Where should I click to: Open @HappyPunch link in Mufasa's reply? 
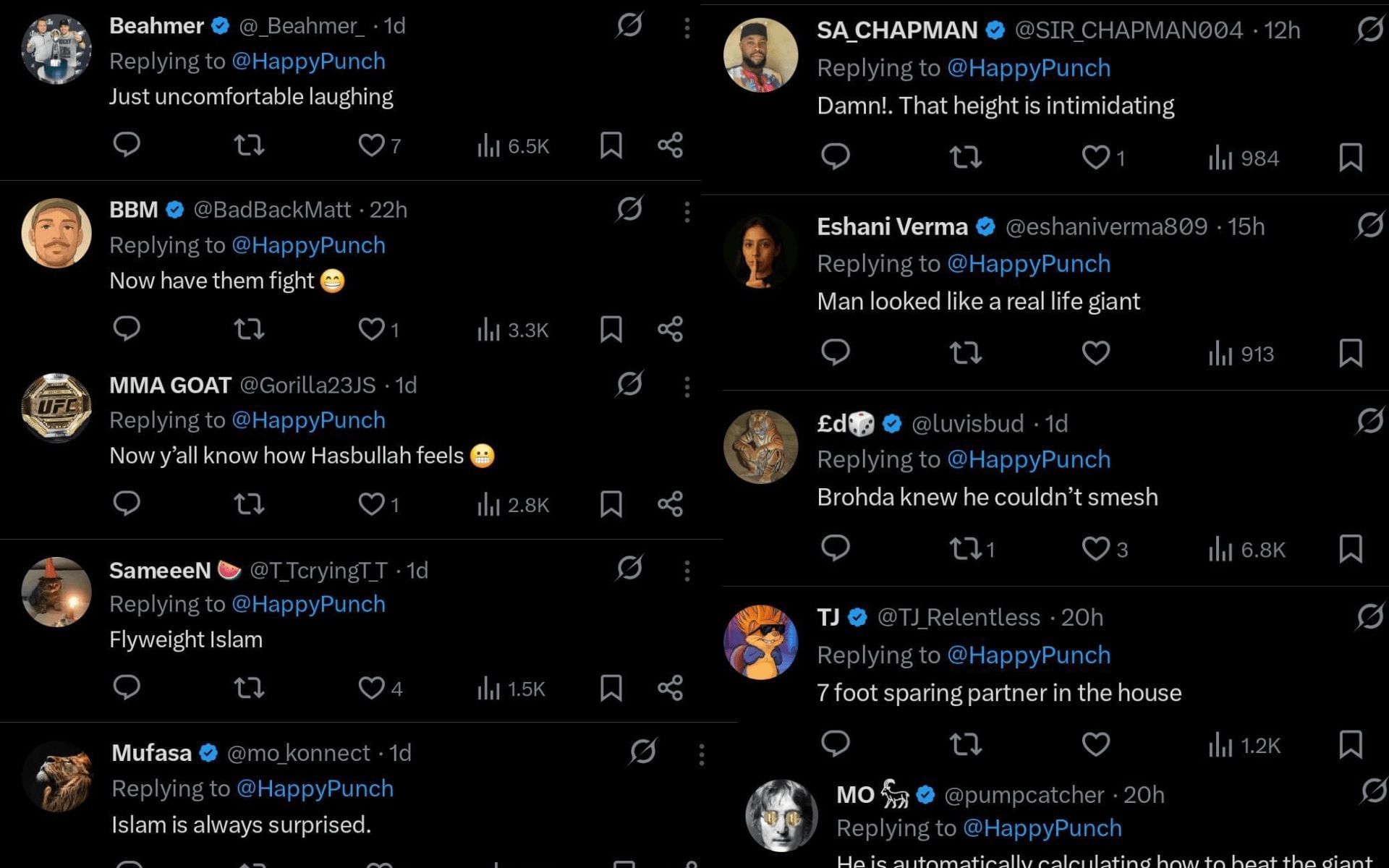[315, 788]
